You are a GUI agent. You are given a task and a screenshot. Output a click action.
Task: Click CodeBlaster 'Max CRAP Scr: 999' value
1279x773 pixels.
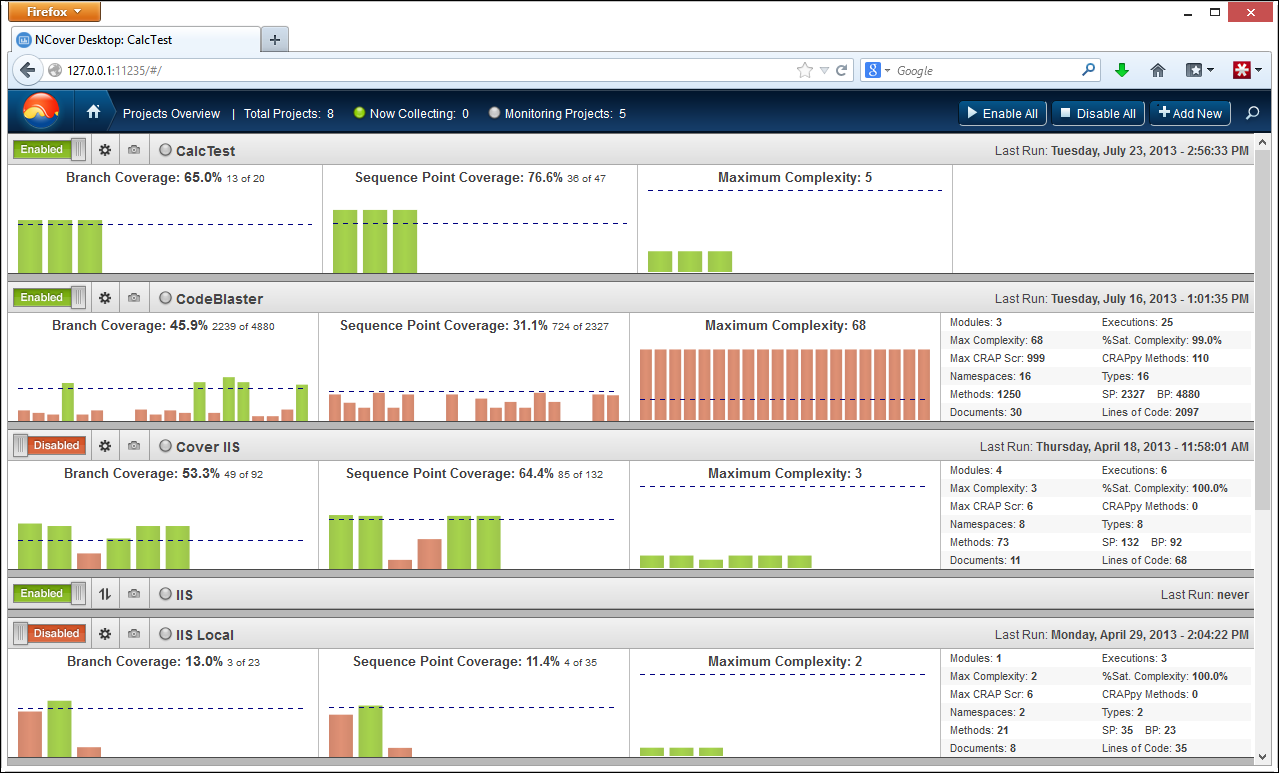pyautogui.click(x=998, y=358)
